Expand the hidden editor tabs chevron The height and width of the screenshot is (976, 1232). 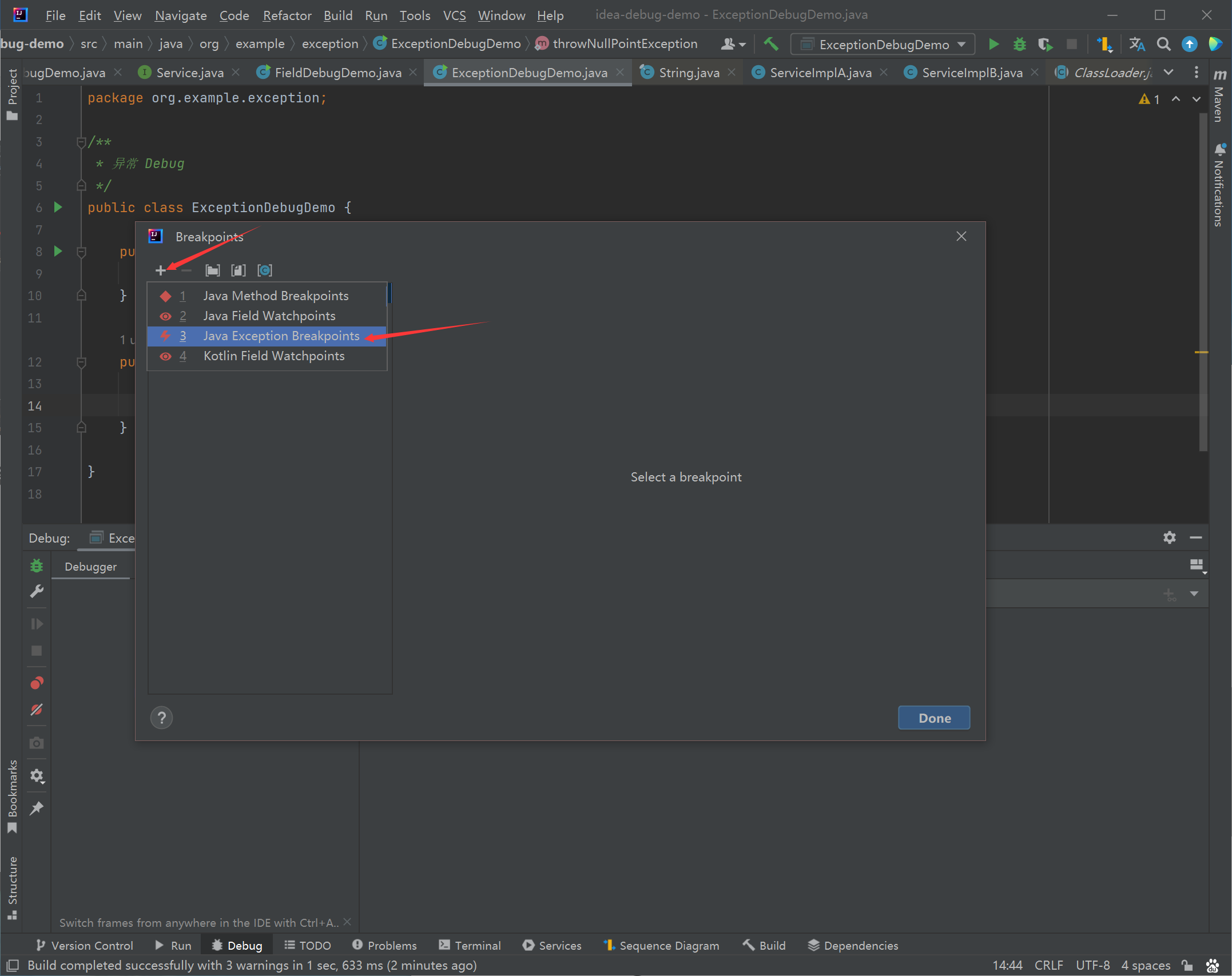click(1169, 73)
